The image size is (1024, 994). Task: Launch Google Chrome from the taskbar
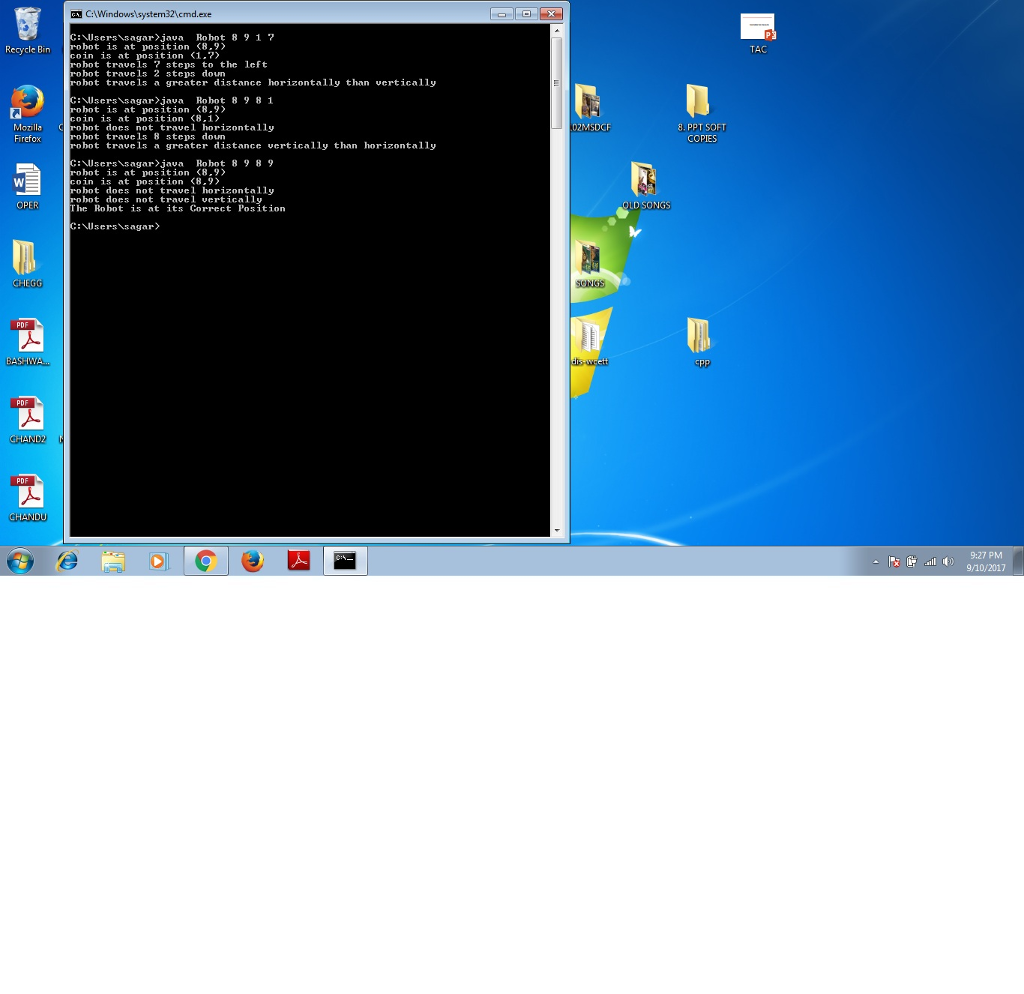coord(205,561)
